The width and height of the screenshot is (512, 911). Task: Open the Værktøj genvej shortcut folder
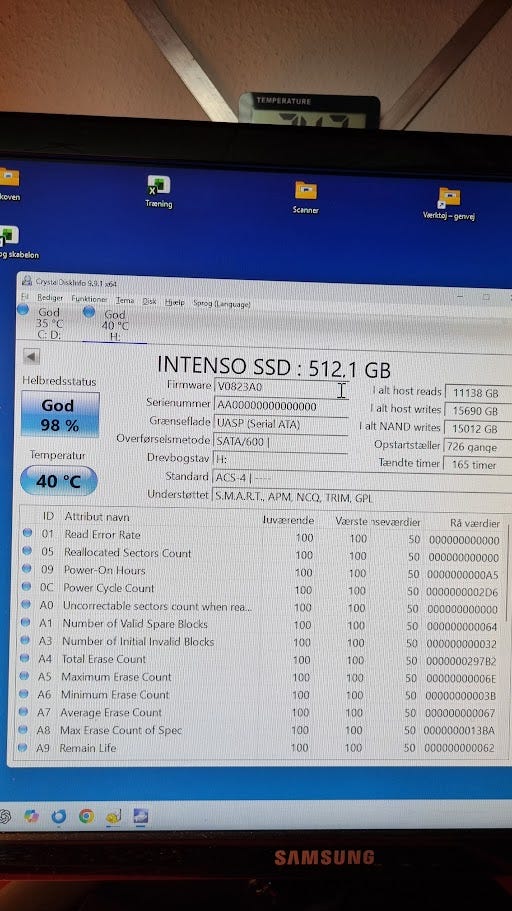pyautogui.click(x=449, y=203)
